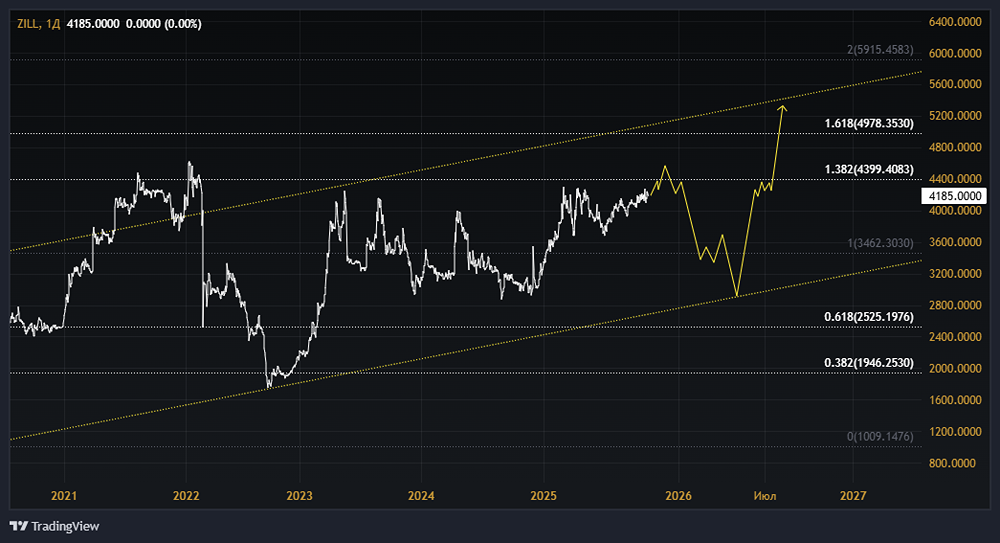Click the 2000.0000 price axis label

pyautogui.click(x=955, y=368)
